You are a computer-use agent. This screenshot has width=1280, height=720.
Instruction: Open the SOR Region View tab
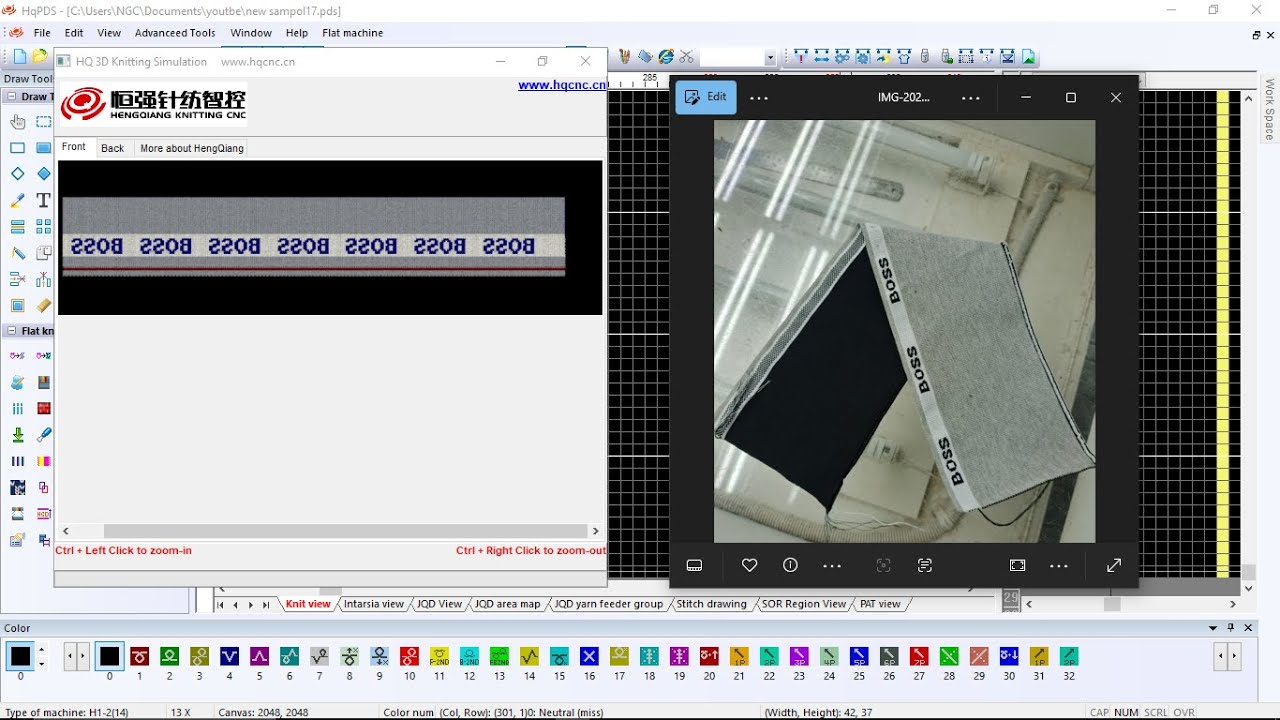point(804,604)
